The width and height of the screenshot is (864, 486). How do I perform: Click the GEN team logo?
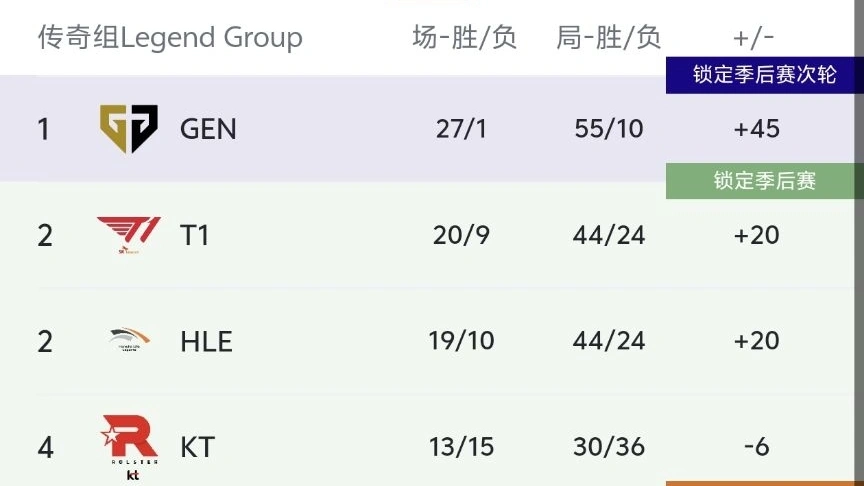coord(129,128)
